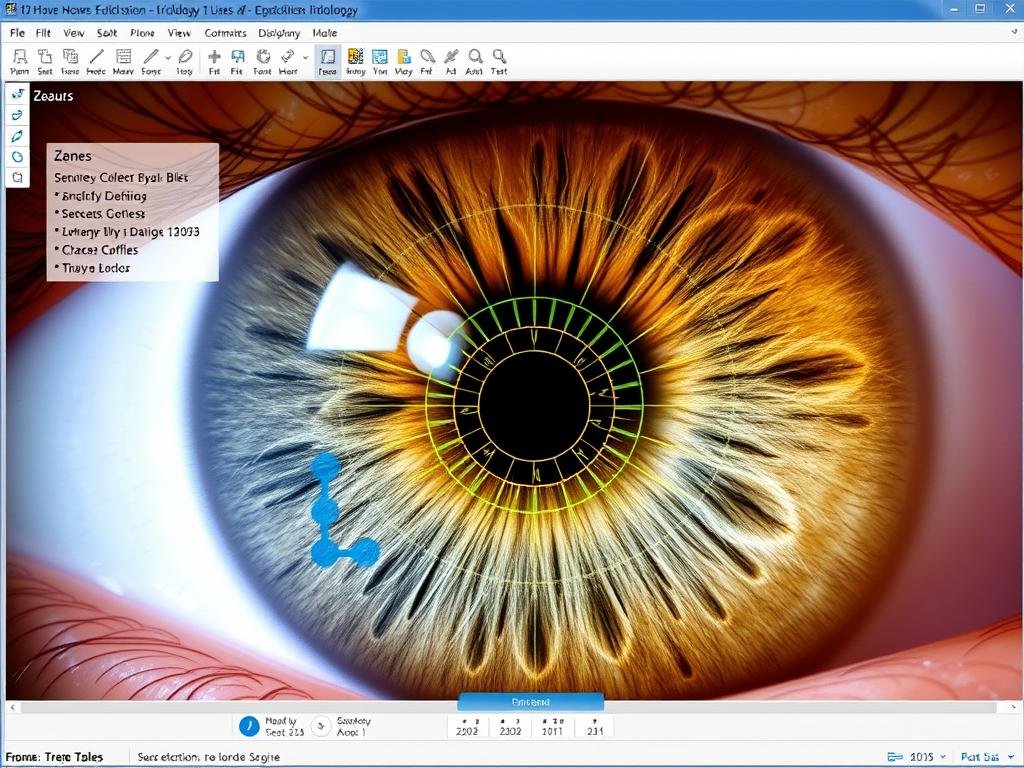Click the Frome: Trete Tales status text
Screen dimensions: 1024x768
coord(54,757)
